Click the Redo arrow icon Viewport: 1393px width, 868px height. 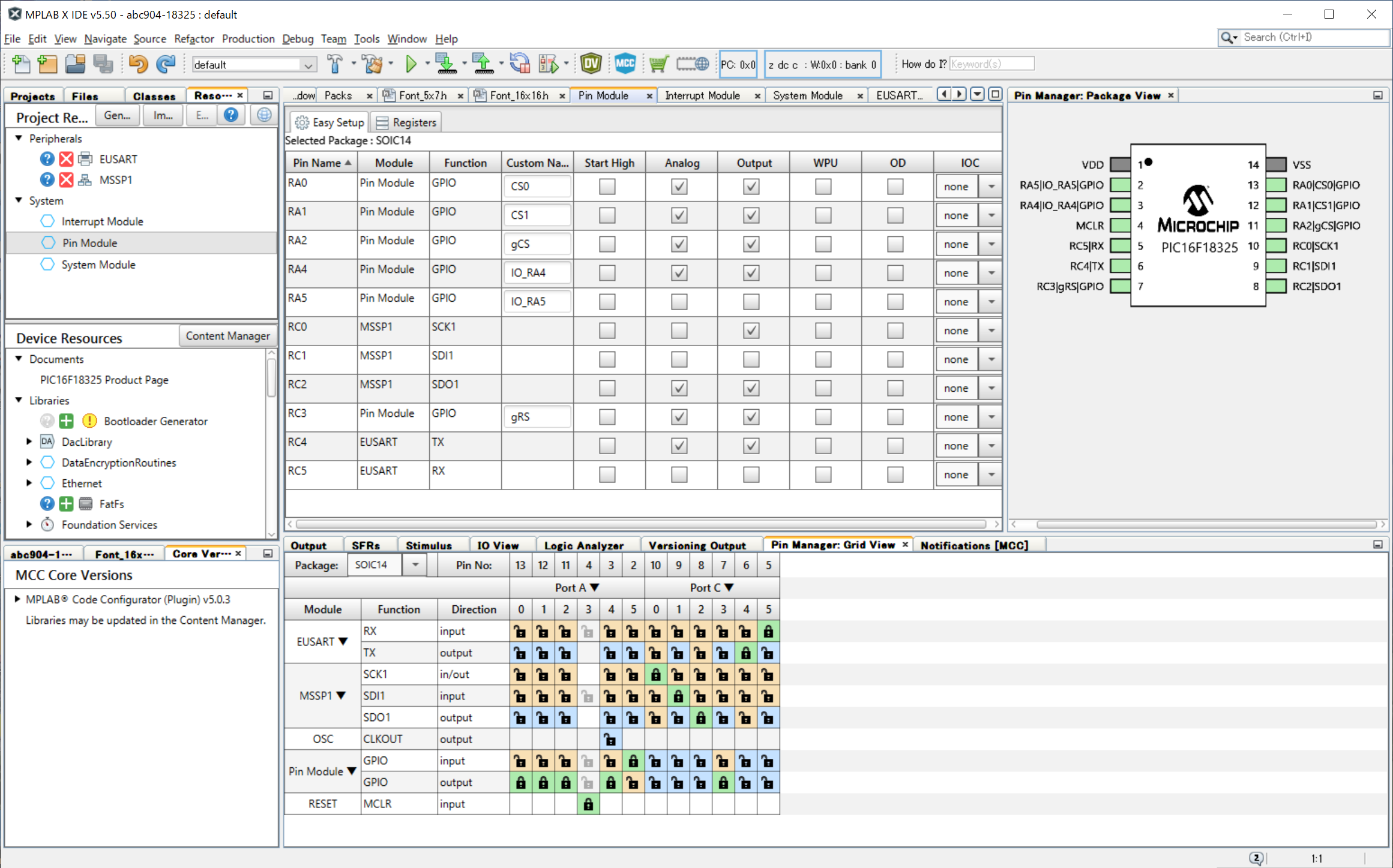(166, 64)
